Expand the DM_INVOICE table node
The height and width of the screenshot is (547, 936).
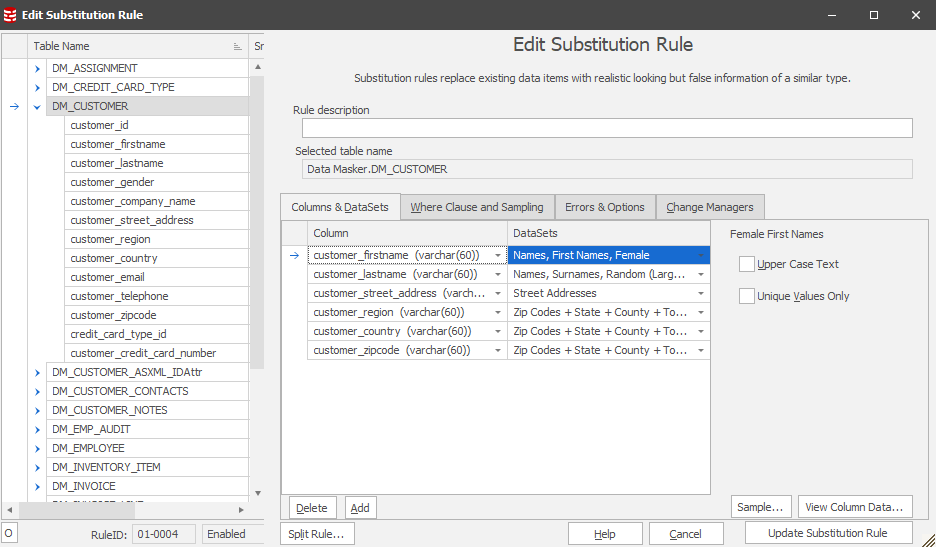point(38,486)
